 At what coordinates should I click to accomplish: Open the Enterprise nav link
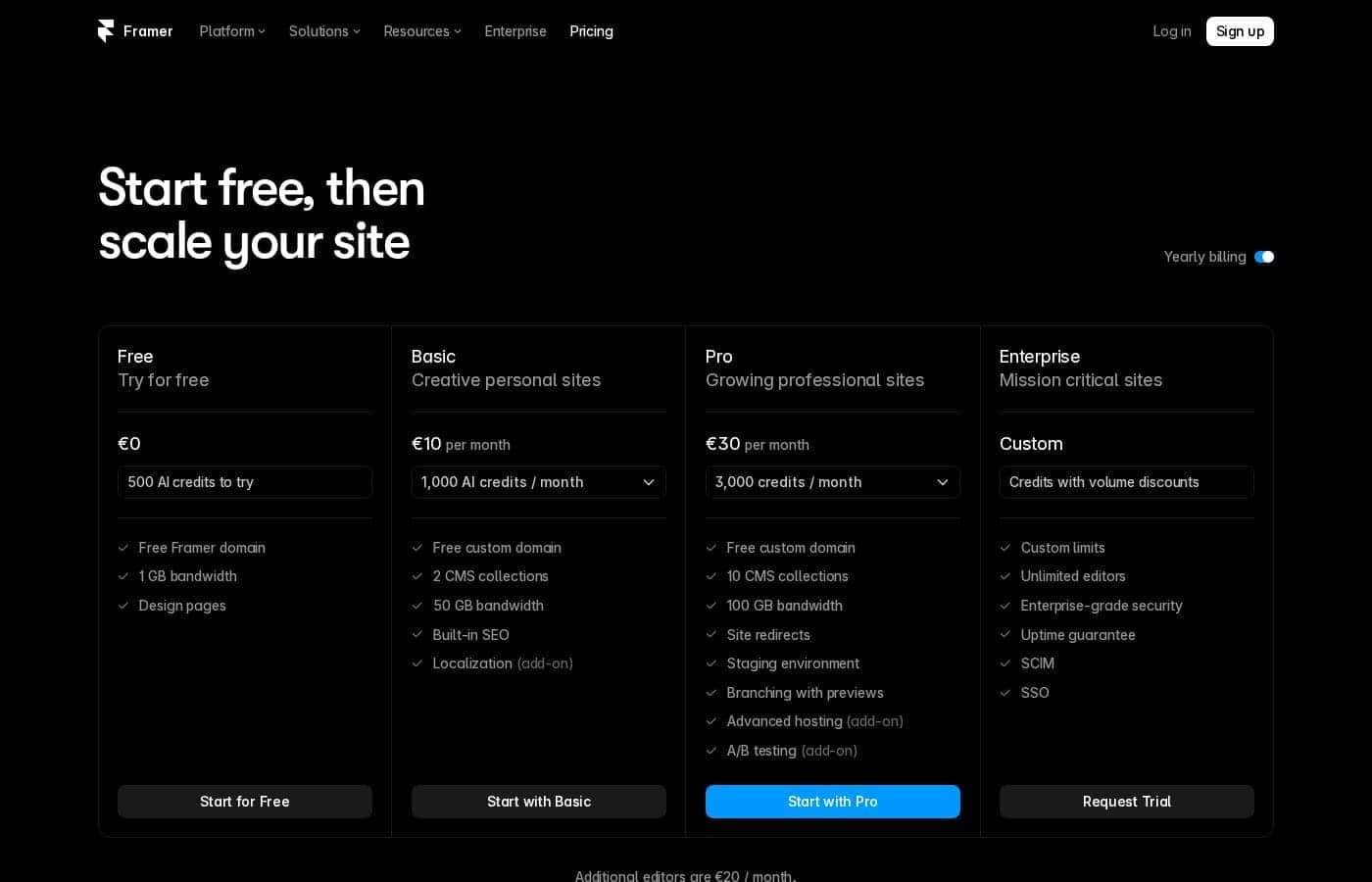point(515,31)
